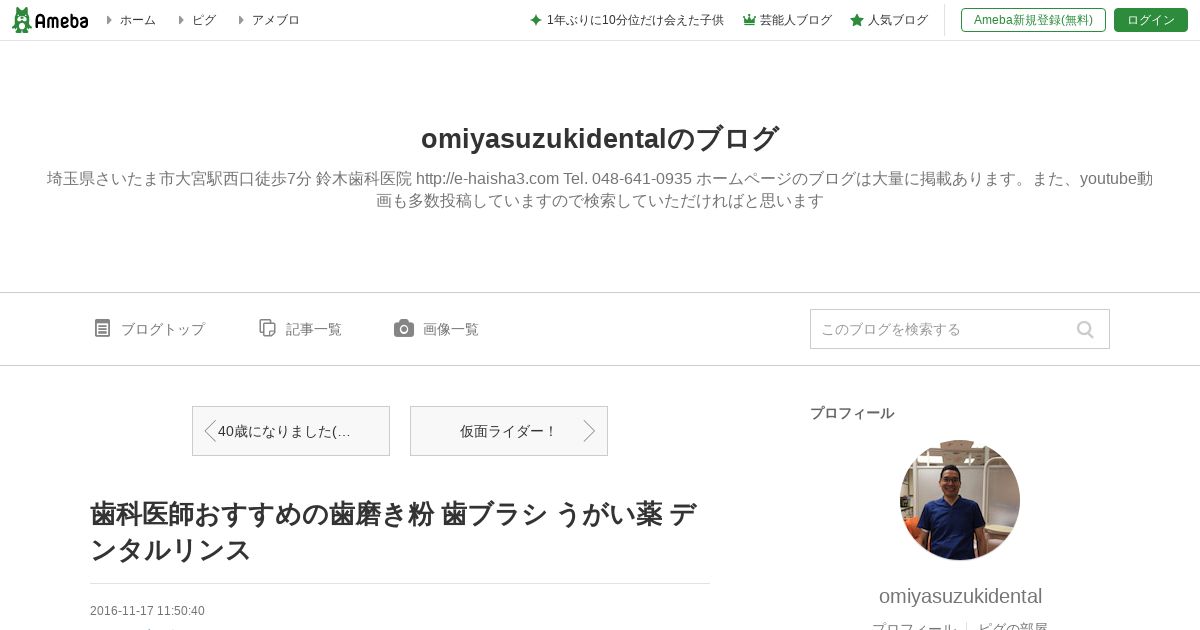
Task: Open アメブロ in top navigation
Action: tap(276, 20)
